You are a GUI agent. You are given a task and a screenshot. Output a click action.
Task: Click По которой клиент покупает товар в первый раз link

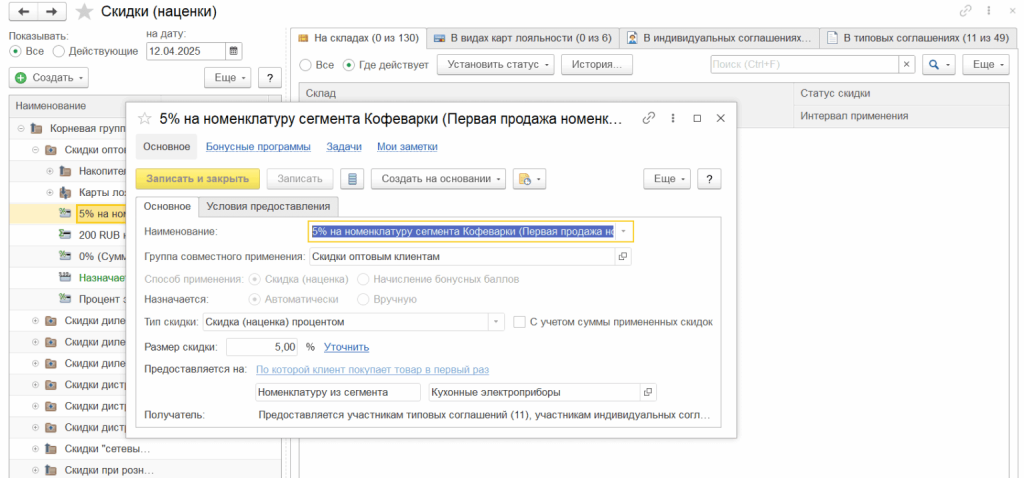pos(372,370)
